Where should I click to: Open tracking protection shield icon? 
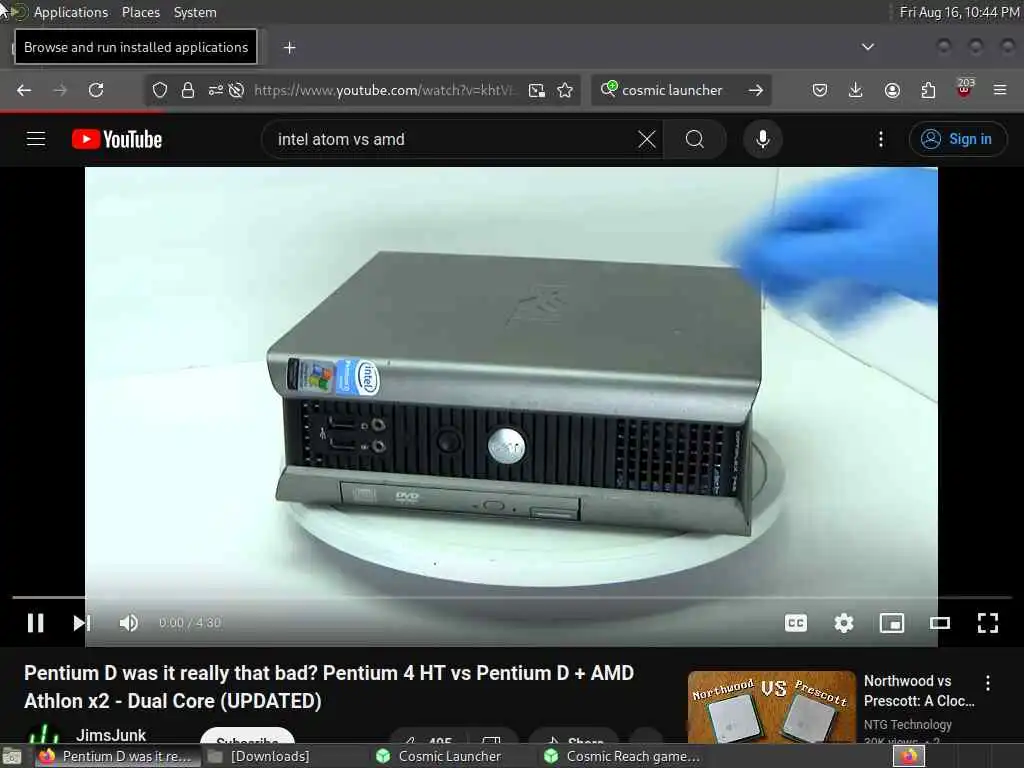[160, 90]
